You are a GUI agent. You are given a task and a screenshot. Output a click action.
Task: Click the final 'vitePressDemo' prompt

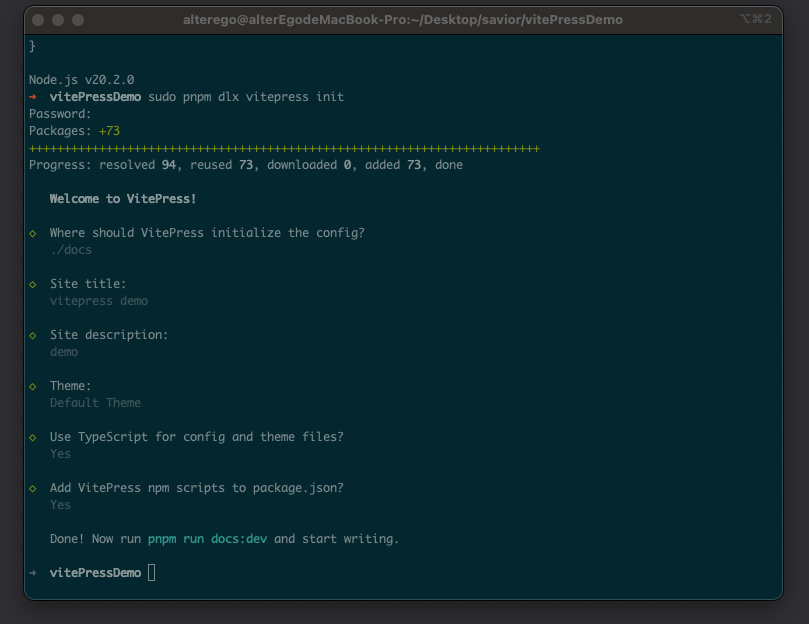pyautogui.click(x=95, y=573)
